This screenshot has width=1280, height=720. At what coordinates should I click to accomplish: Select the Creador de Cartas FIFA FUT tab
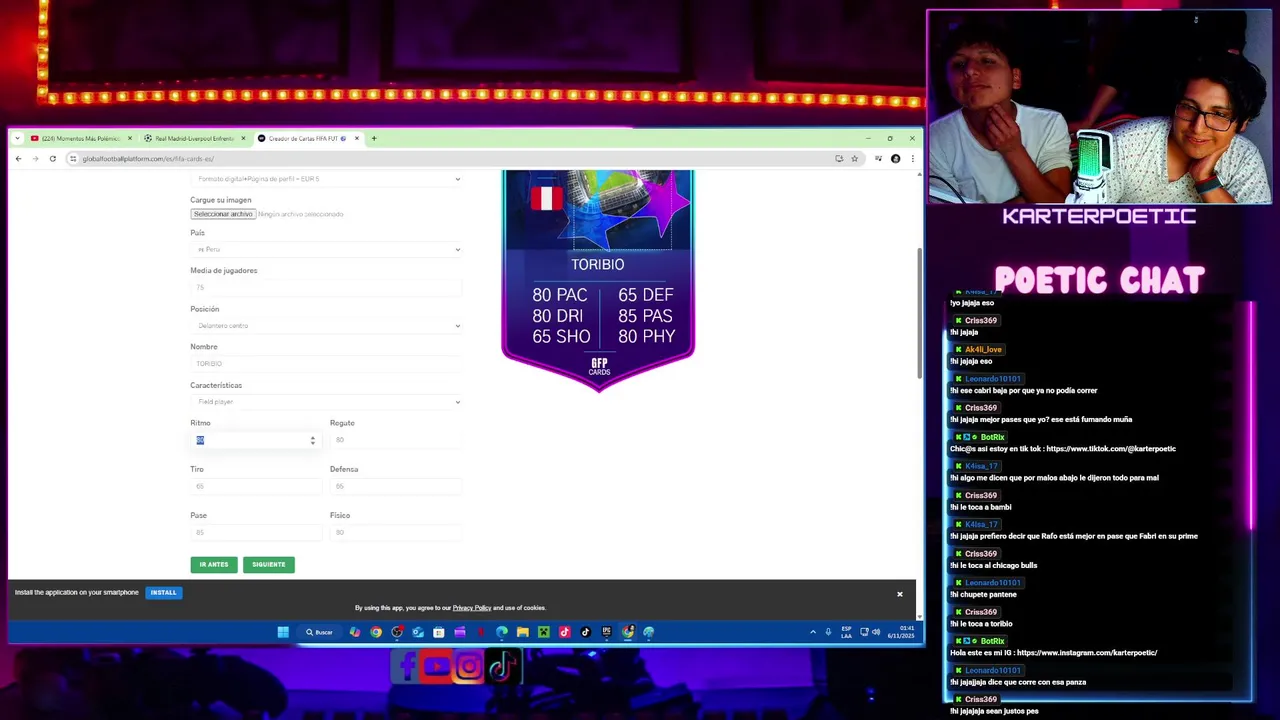pyautogui.click(x=308, y=138)
